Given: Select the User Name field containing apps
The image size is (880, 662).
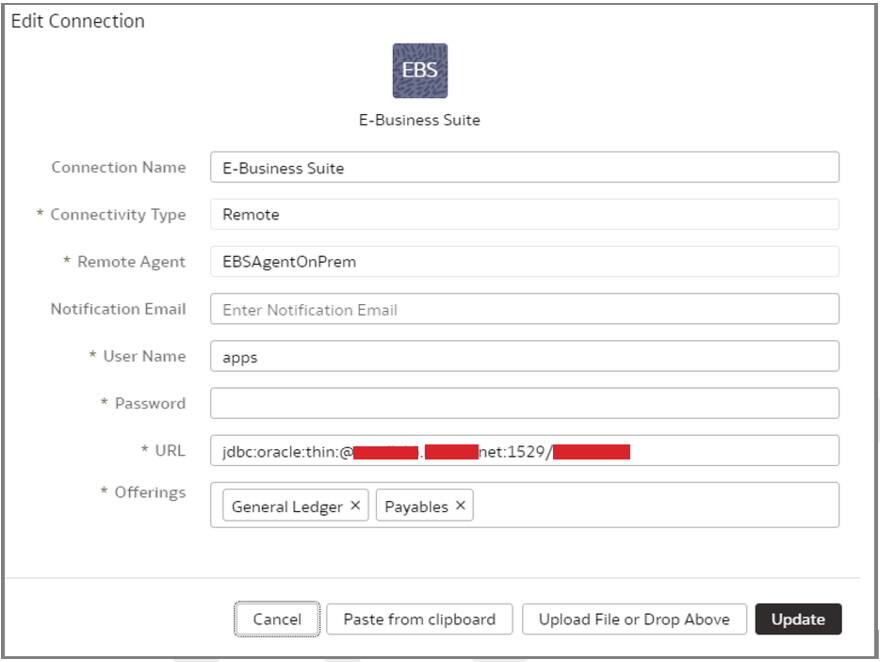Looking at the screenshot, I should 525,356.
